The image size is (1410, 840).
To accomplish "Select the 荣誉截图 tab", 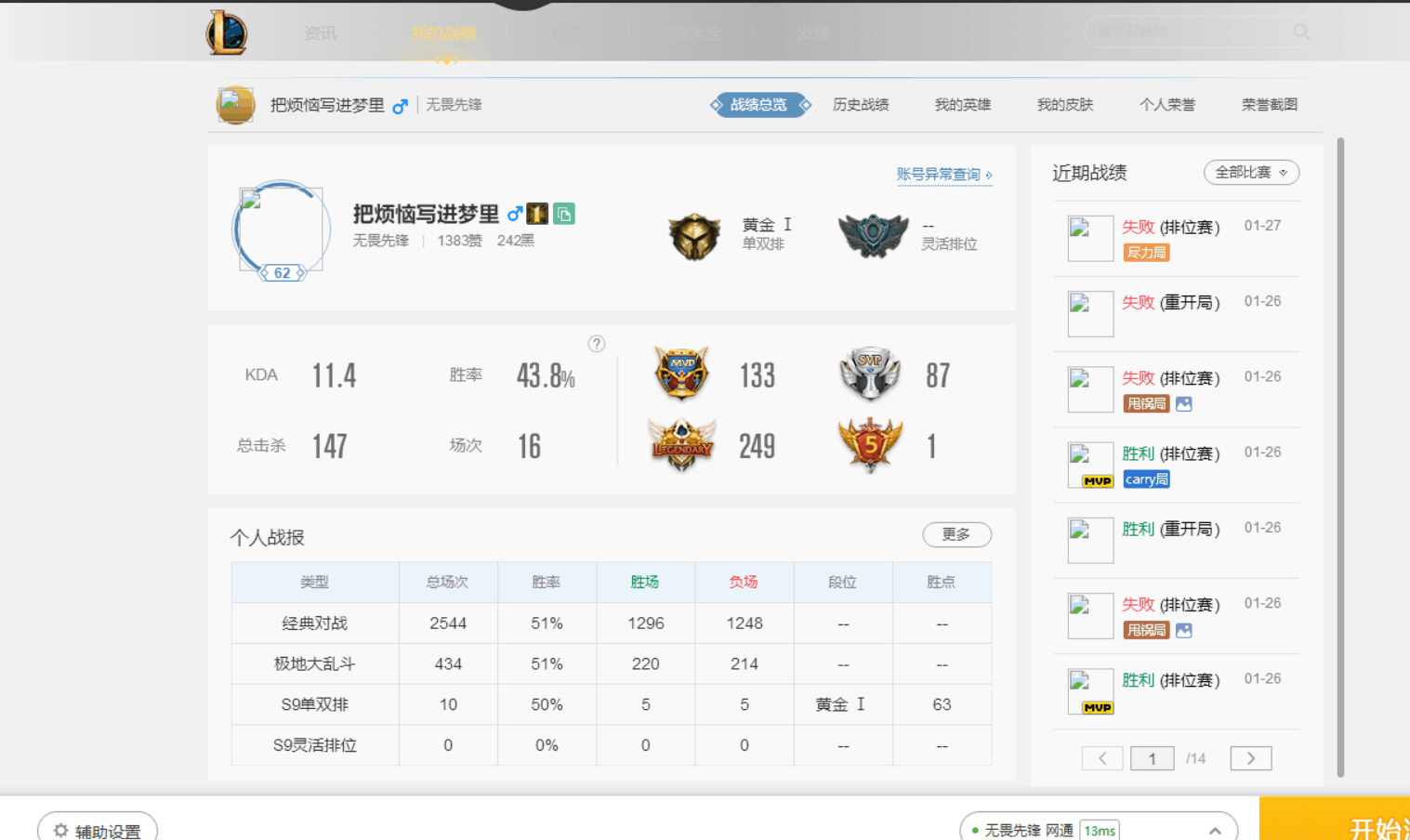I will pyautogui.click(x=1270, y=105).
